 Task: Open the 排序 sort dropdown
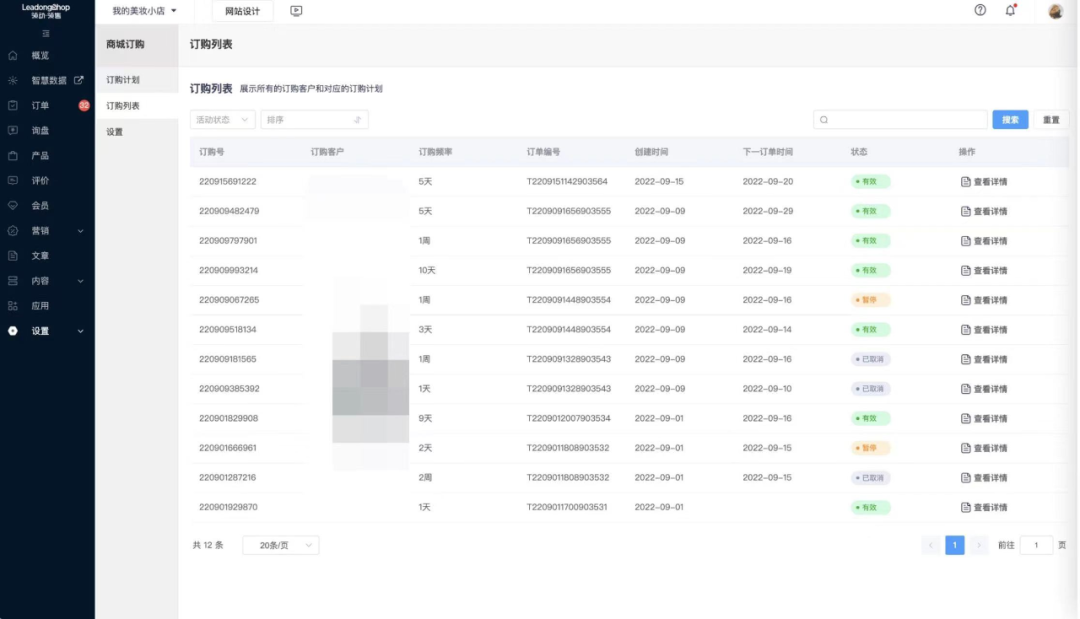[314, 120]
